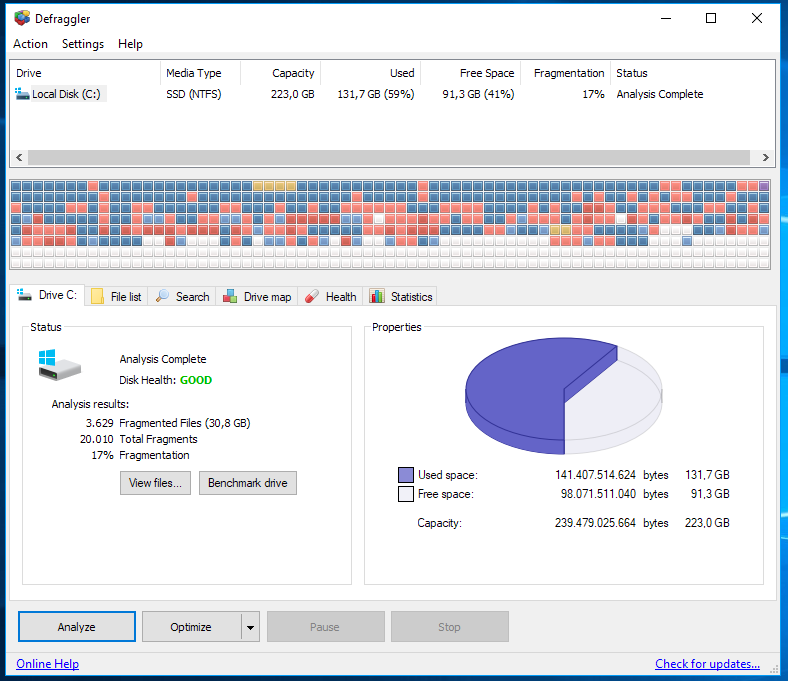Click the Free space color swatch
The height and width of the screenshot is (681, 788).
tap(406, 494)
